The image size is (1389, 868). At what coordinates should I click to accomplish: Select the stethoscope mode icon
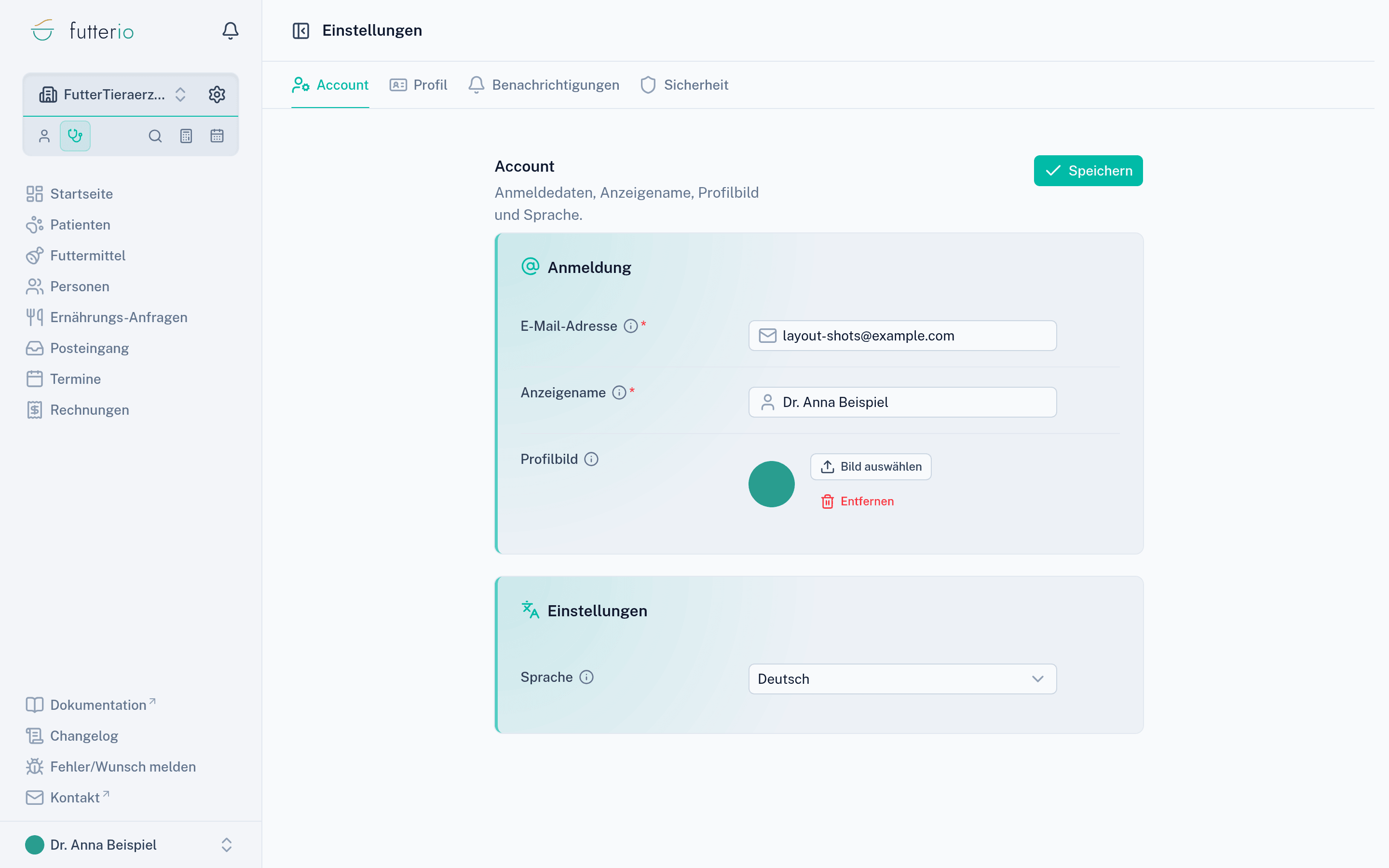click(75, 136)
